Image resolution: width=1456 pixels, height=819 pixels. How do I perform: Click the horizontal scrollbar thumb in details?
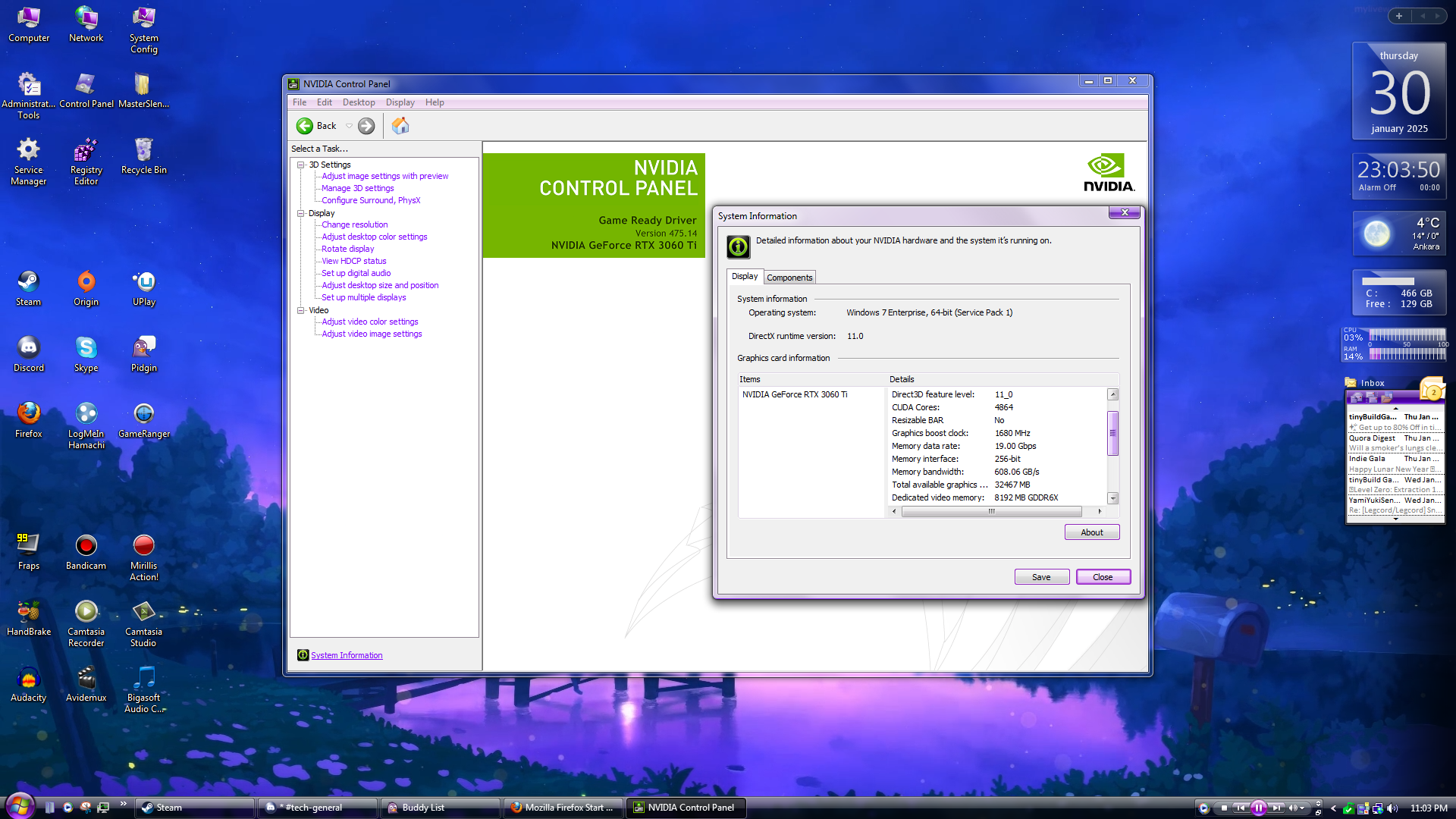coord(991,511)
